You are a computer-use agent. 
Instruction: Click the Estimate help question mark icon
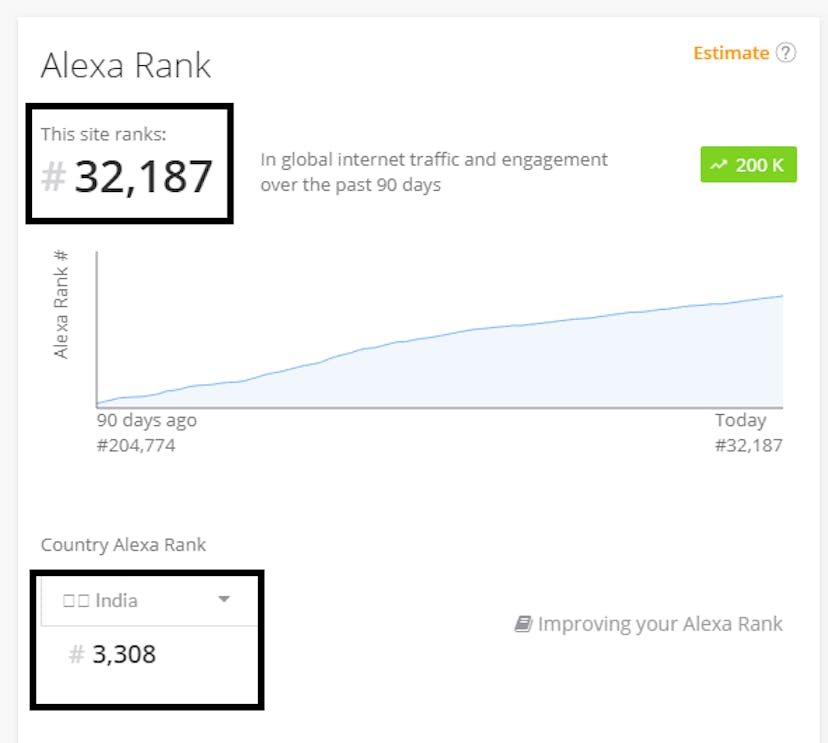pos(786,53)
